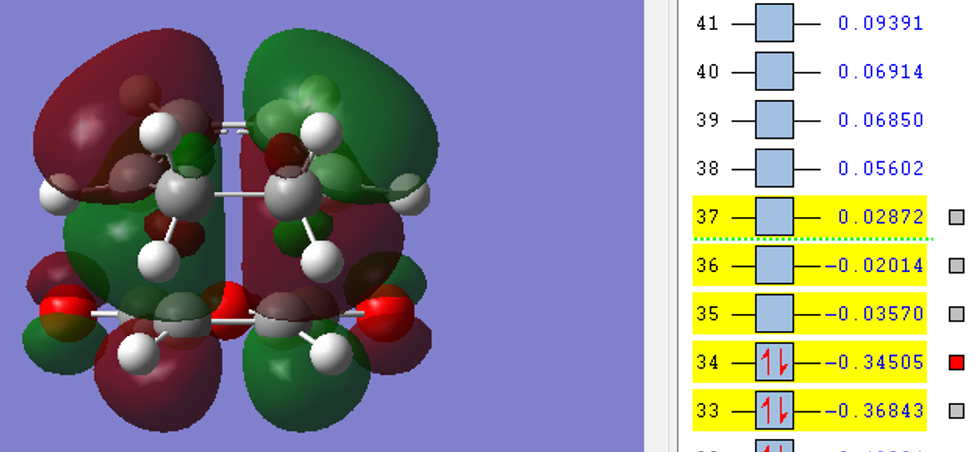This screenshot has height=452, width=975.
Task: Click energy value -0.02014
Action: [874, 265]
